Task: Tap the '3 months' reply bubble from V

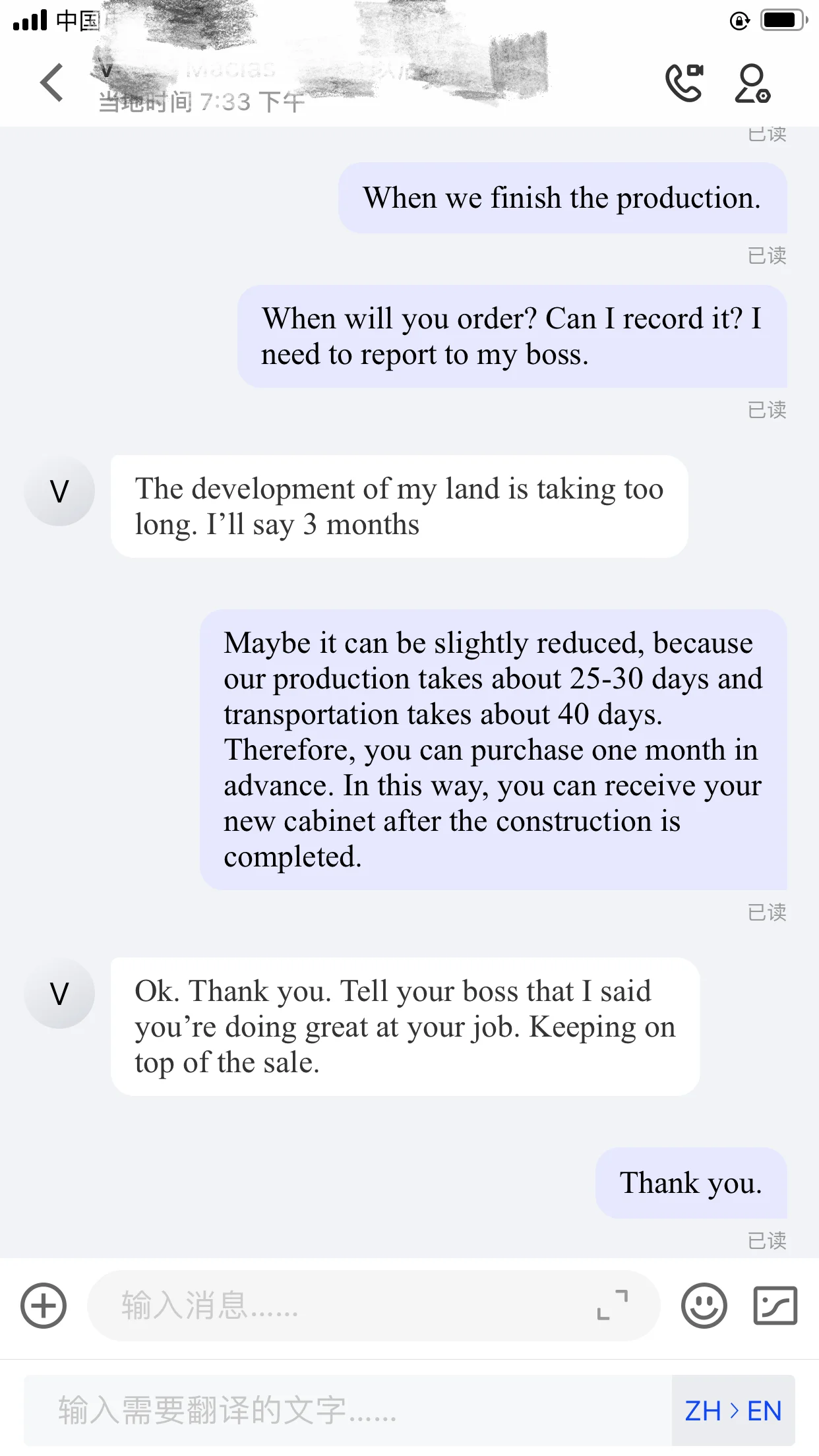Action: pos(399,506)
